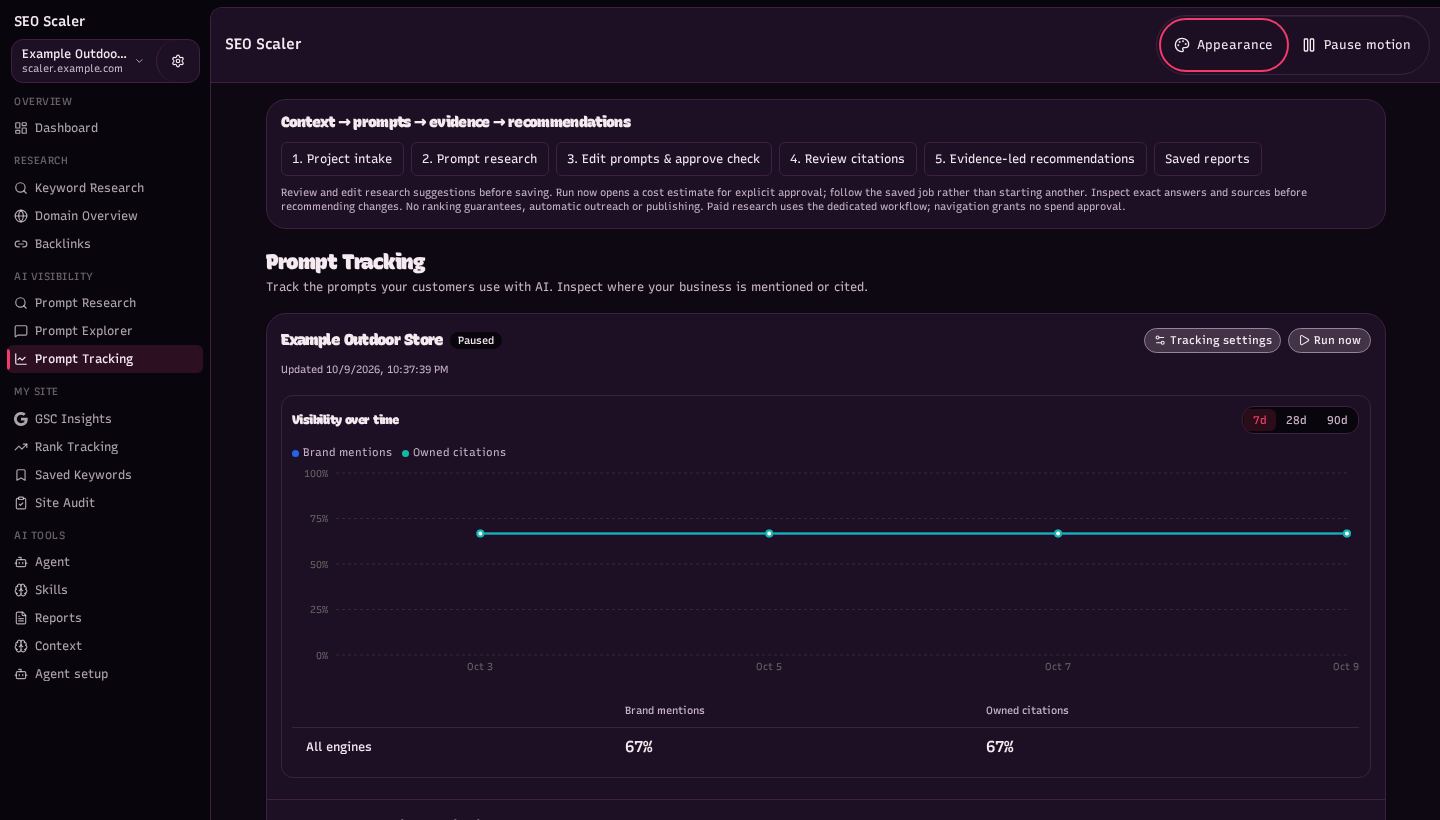Open Tracking settings
1440x820 pixels.
[1212, 341]
